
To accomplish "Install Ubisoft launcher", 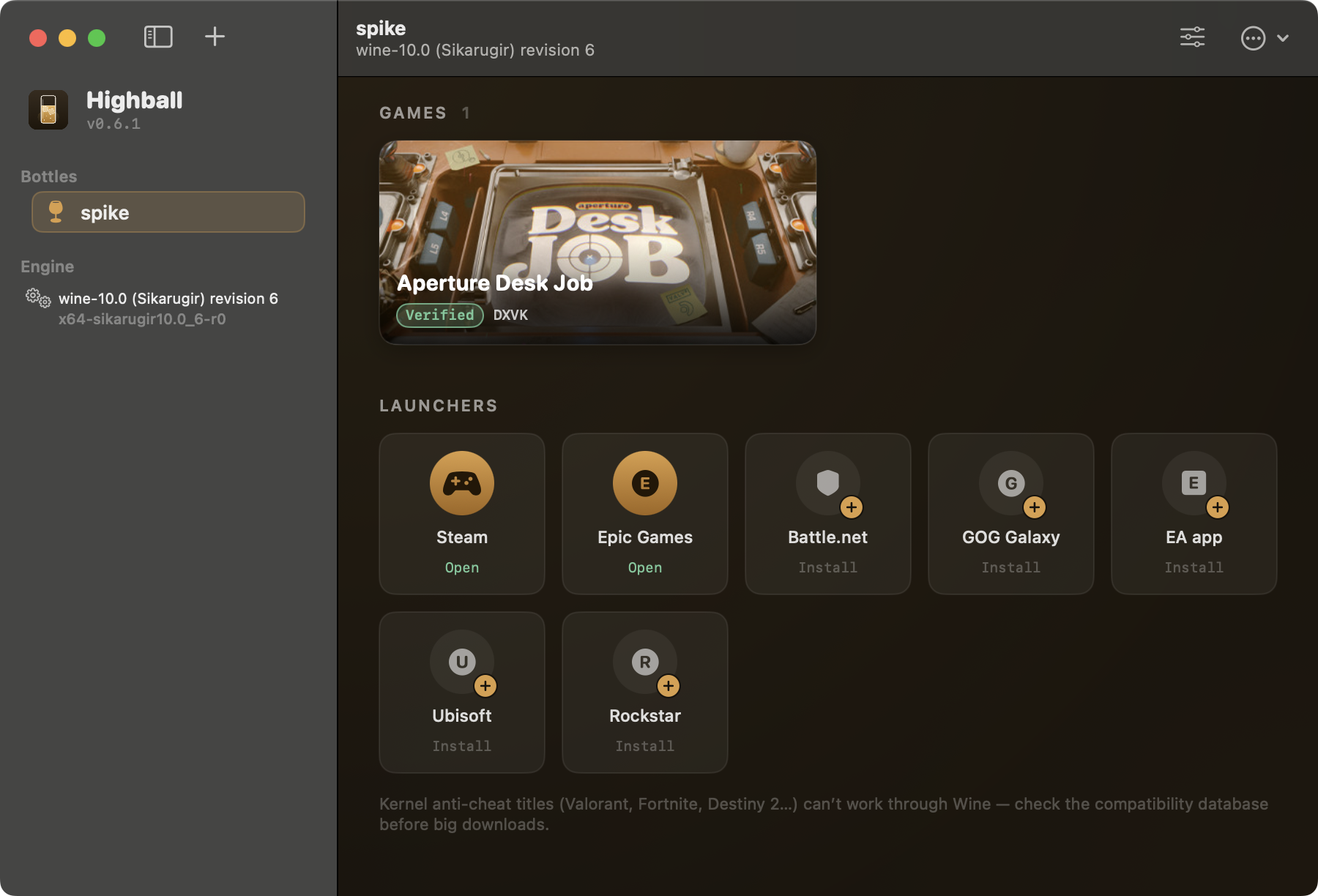I will (x=462, y=746).
